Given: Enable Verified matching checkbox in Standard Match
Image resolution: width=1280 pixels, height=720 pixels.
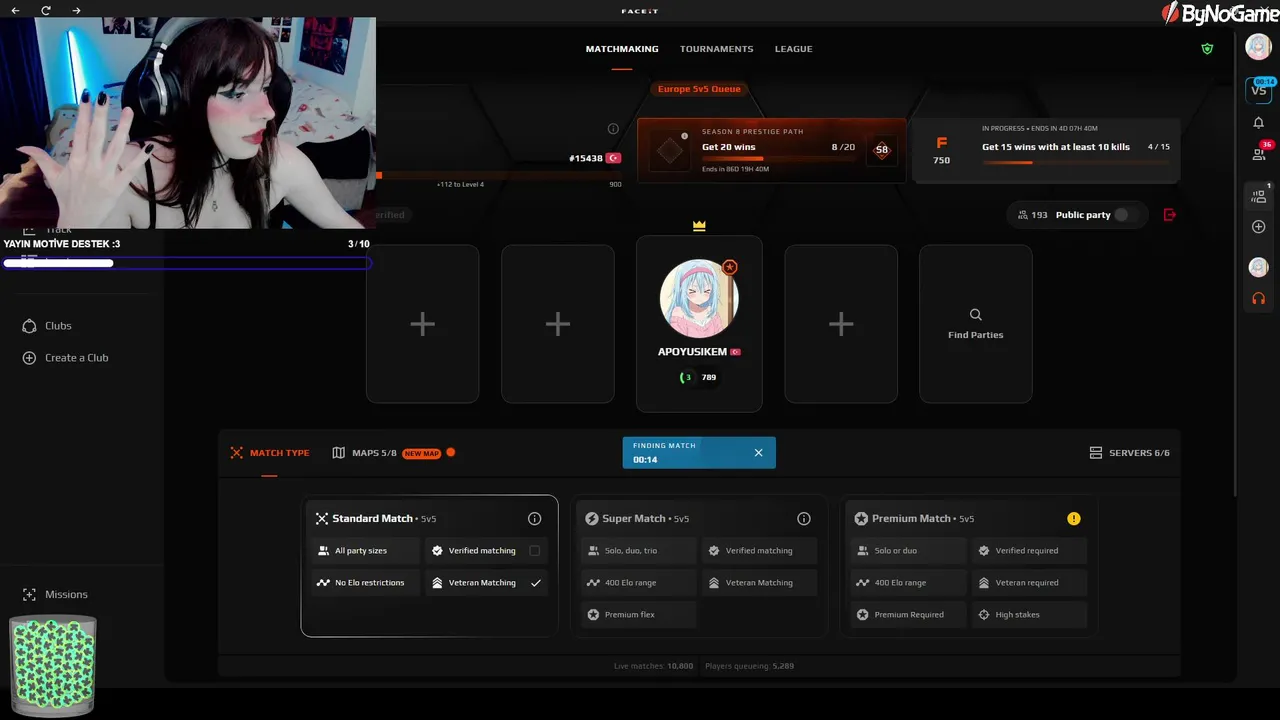Looking at the screenshot, I should 534,550.
